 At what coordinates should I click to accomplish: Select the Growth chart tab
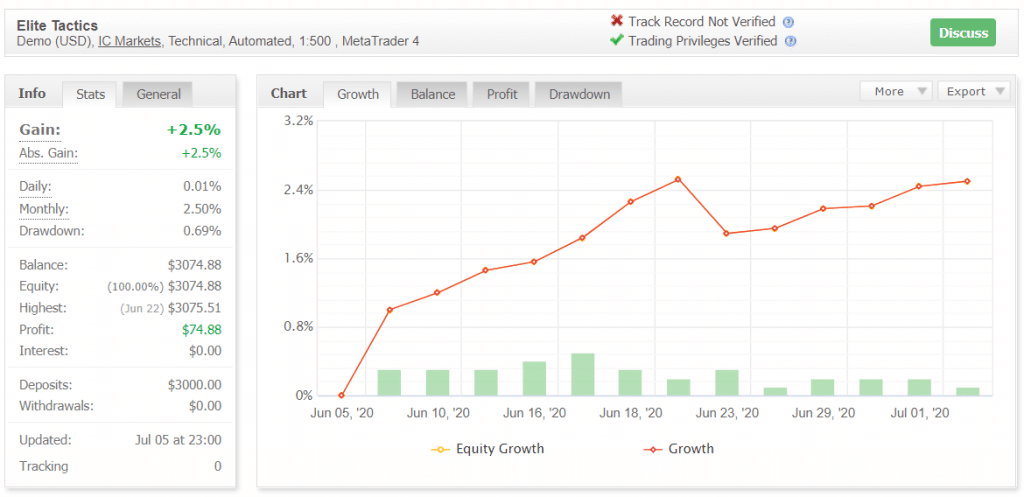(357, 94)
